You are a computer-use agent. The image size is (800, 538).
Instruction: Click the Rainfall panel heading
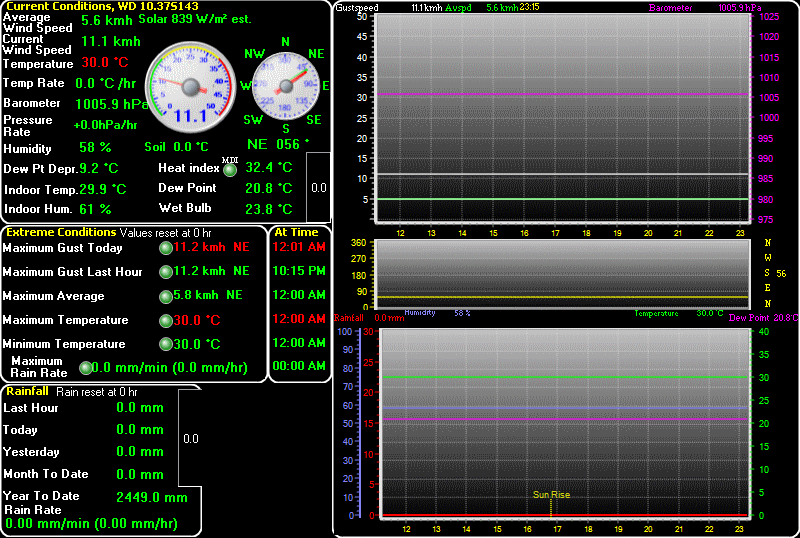click(x=27, y=391)
